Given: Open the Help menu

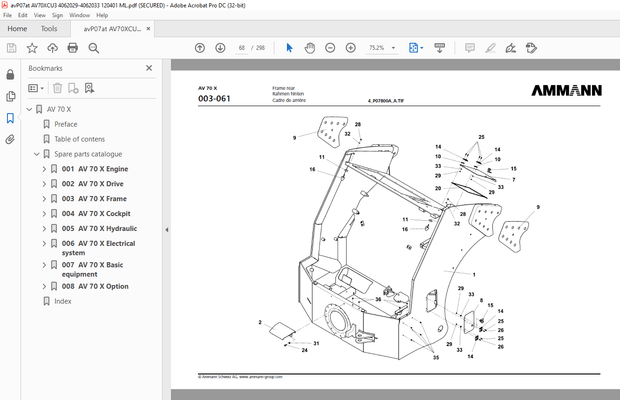Looking at the screenshot, I should 102,15.
